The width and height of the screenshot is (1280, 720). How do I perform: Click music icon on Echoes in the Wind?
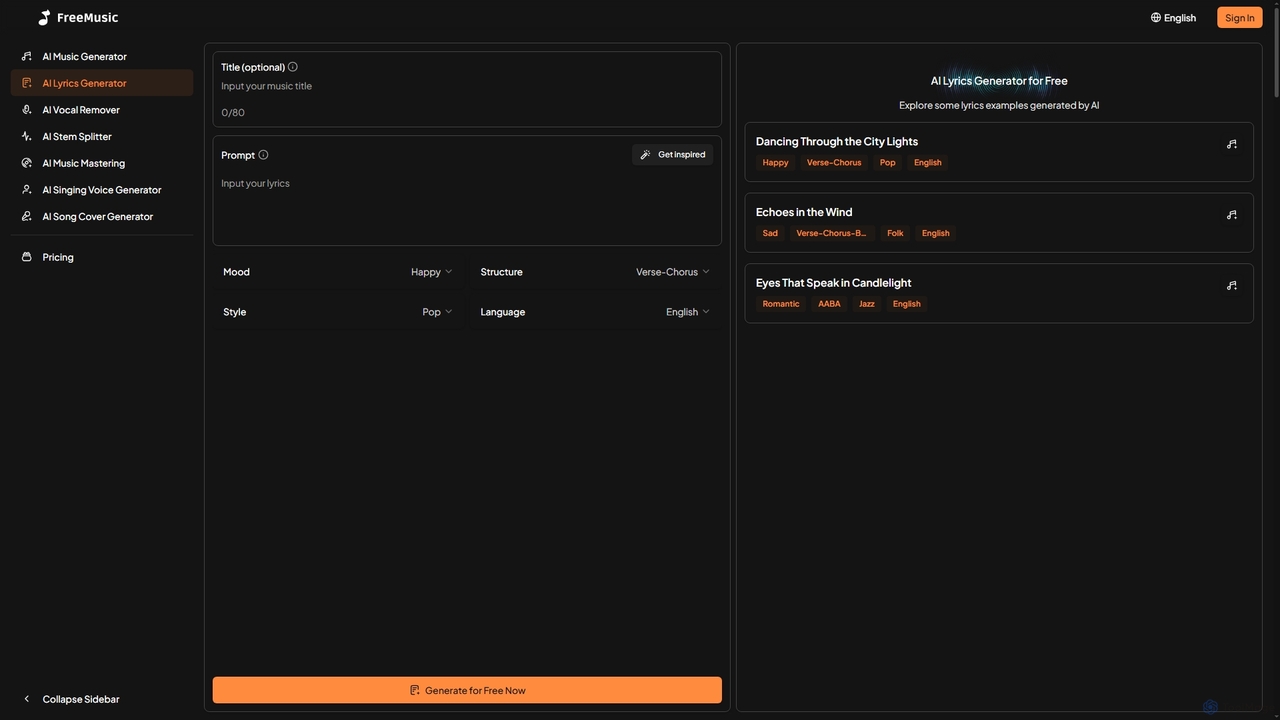[1232, 215]
